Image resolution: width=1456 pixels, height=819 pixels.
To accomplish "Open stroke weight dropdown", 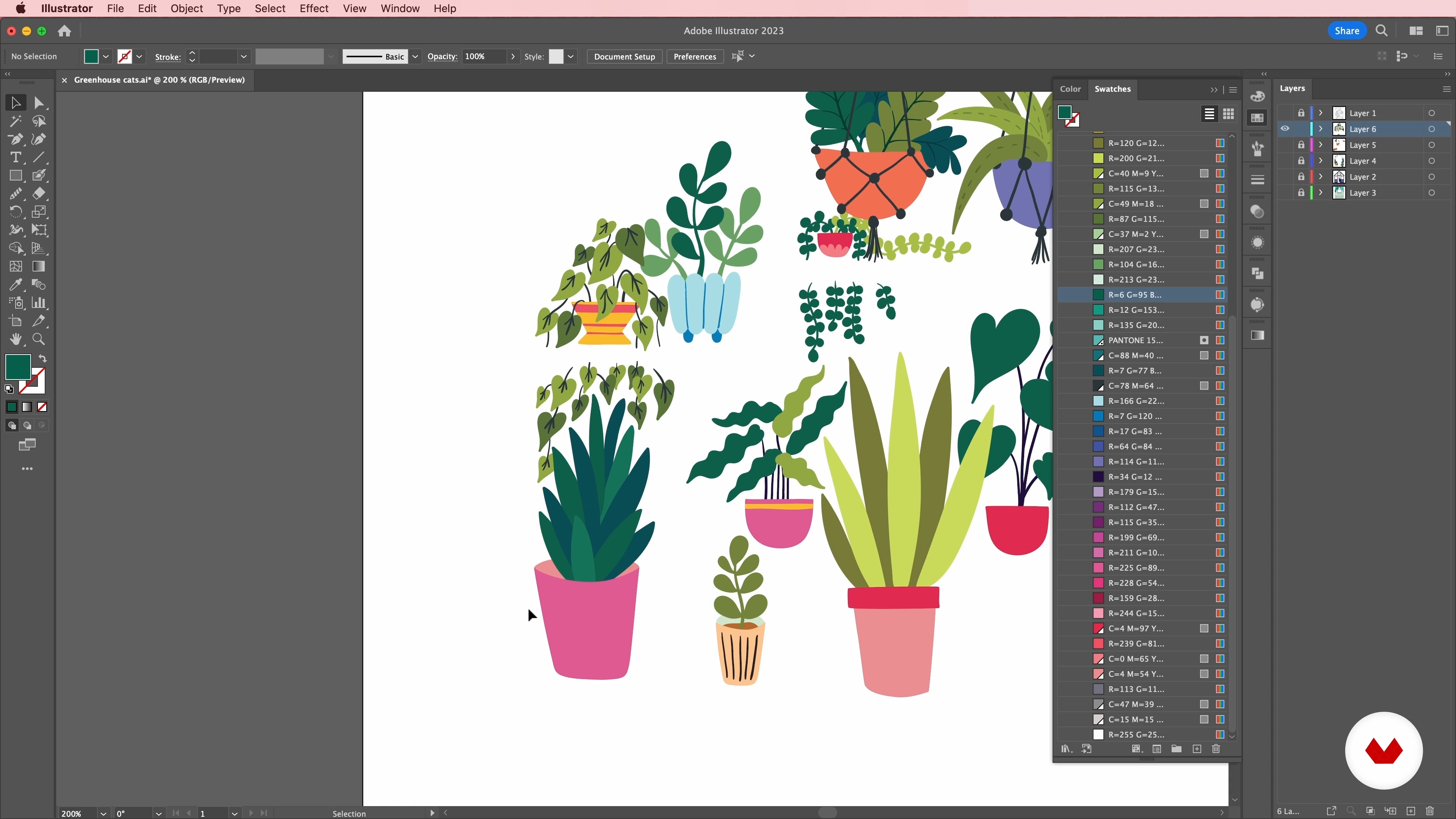I will (243, 56).
